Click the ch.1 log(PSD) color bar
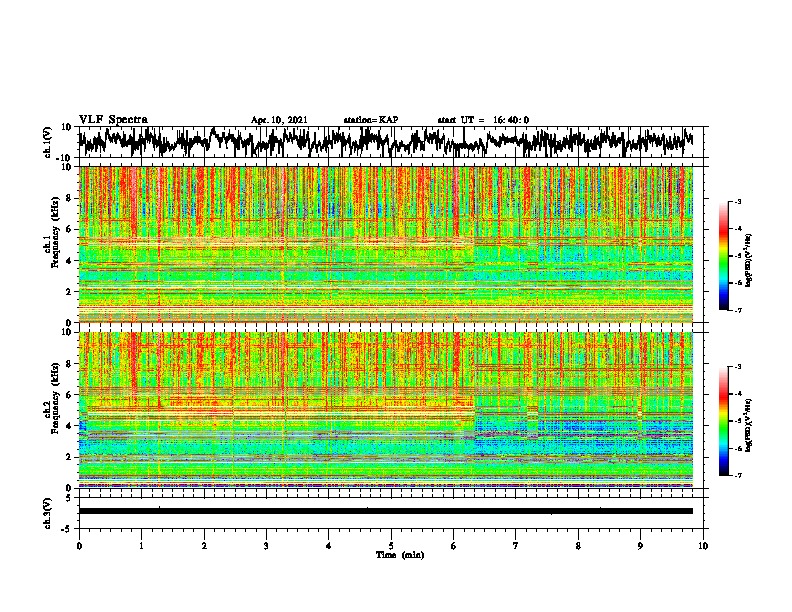This screenshot has width=792, height=612. coord(724,255)
